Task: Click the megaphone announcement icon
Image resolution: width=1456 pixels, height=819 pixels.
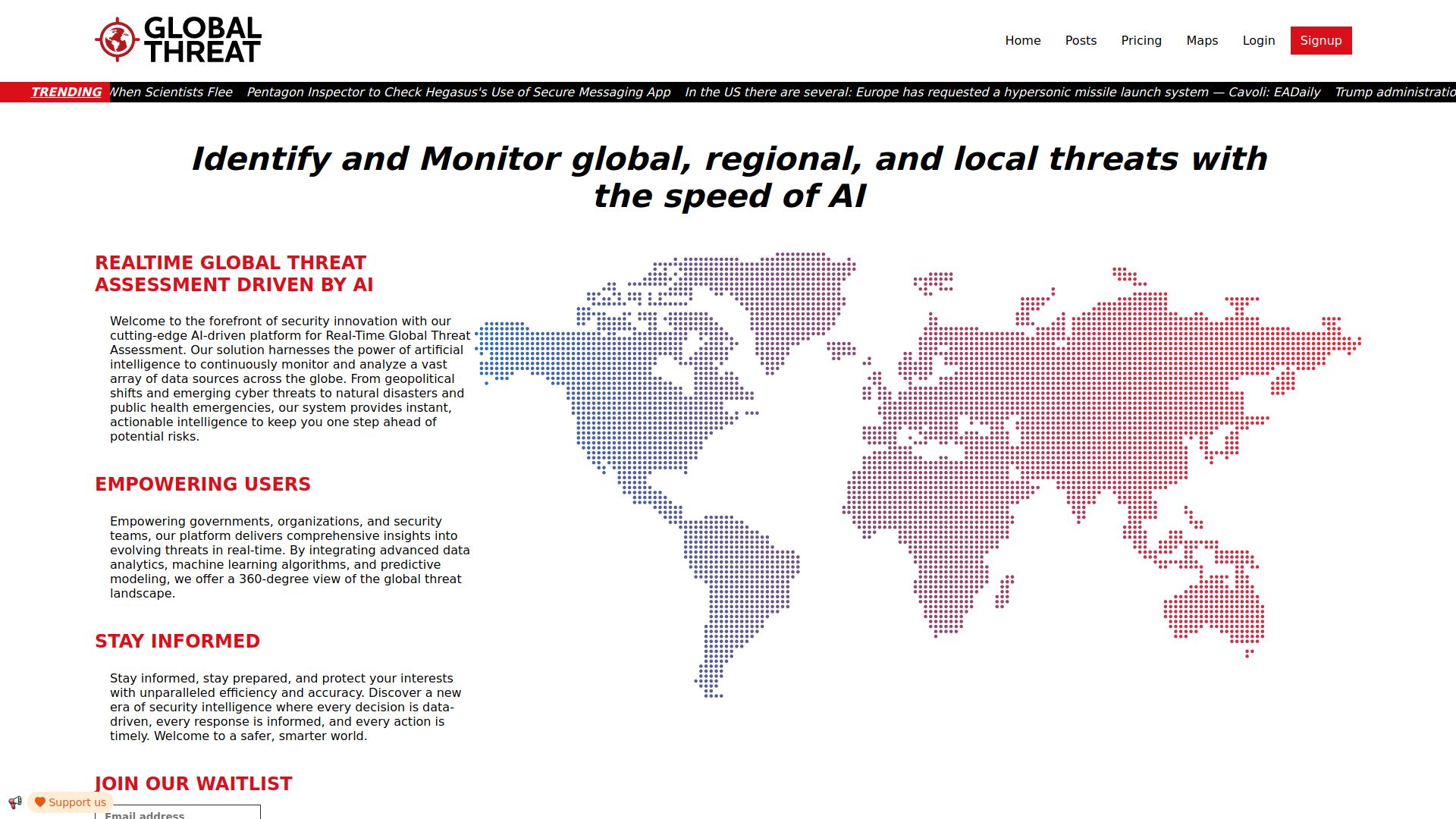Action: click(15, 802)
